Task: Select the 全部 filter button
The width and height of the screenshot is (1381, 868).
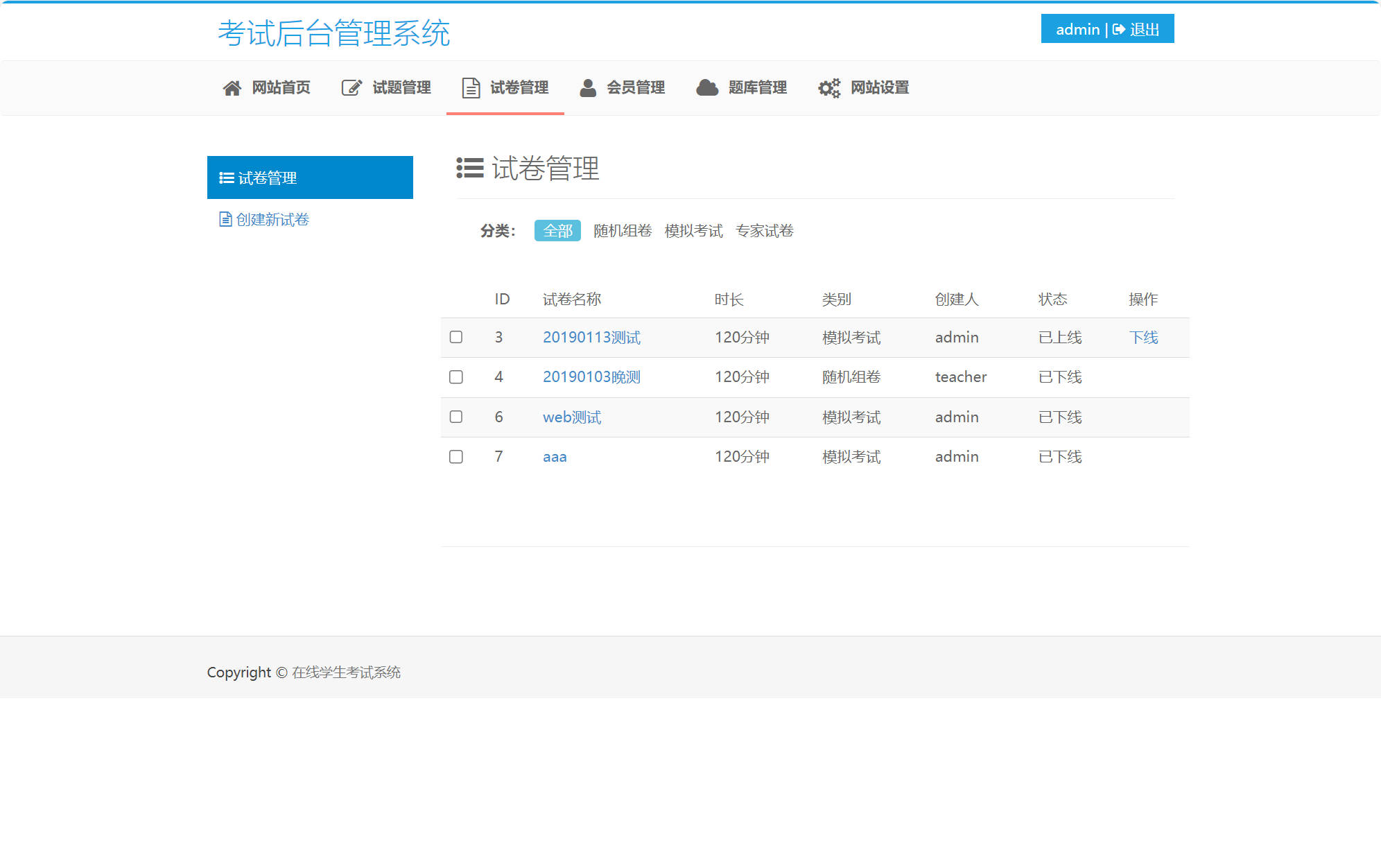Action: click(557, 230)
